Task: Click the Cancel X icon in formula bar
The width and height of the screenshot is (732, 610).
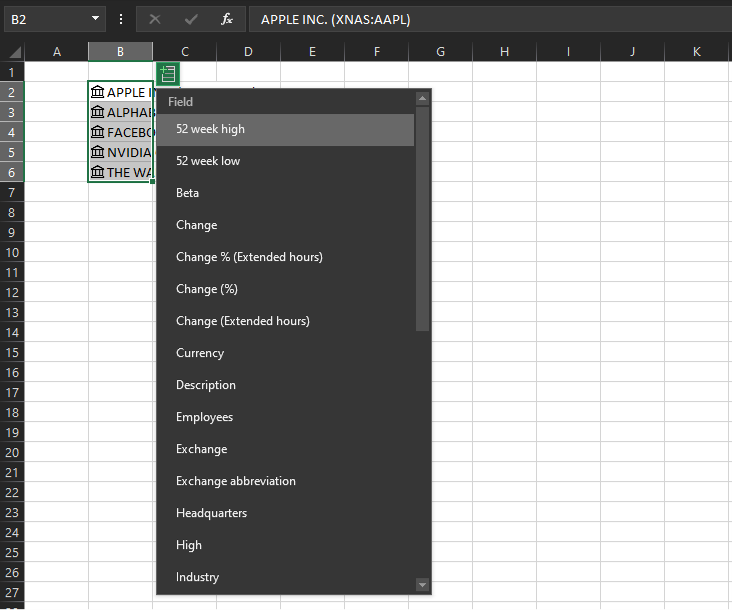Action: [x=155, y=19]
